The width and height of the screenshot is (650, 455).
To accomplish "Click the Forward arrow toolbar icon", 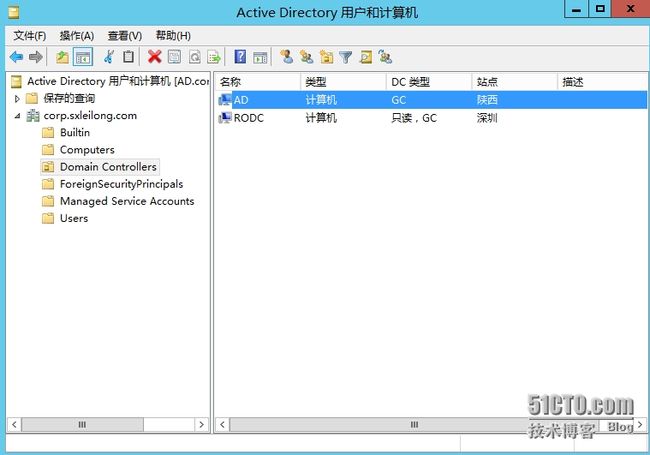I will pyautogui.click(x=36, y=57).
